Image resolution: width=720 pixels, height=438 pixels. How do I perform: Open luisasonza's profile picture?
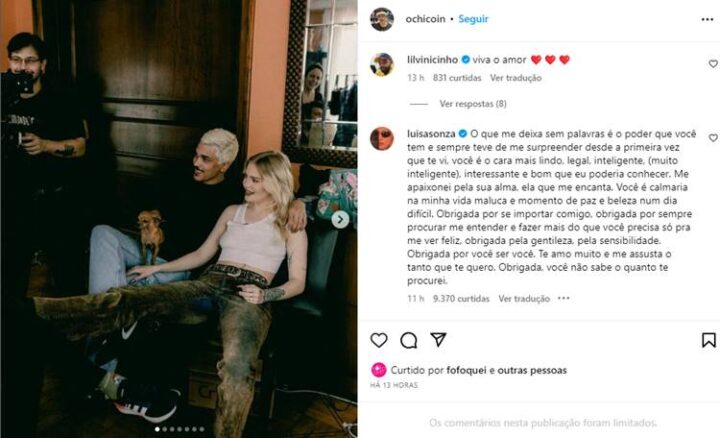pyautogui.click(x=382, y=139)
